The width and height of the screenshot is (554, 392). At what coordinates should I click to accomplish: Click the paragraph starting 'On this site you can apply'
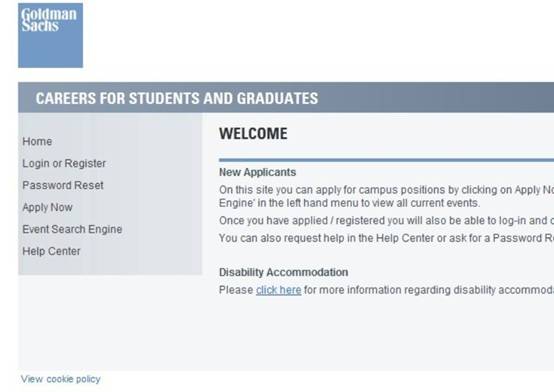click(387, 196)
